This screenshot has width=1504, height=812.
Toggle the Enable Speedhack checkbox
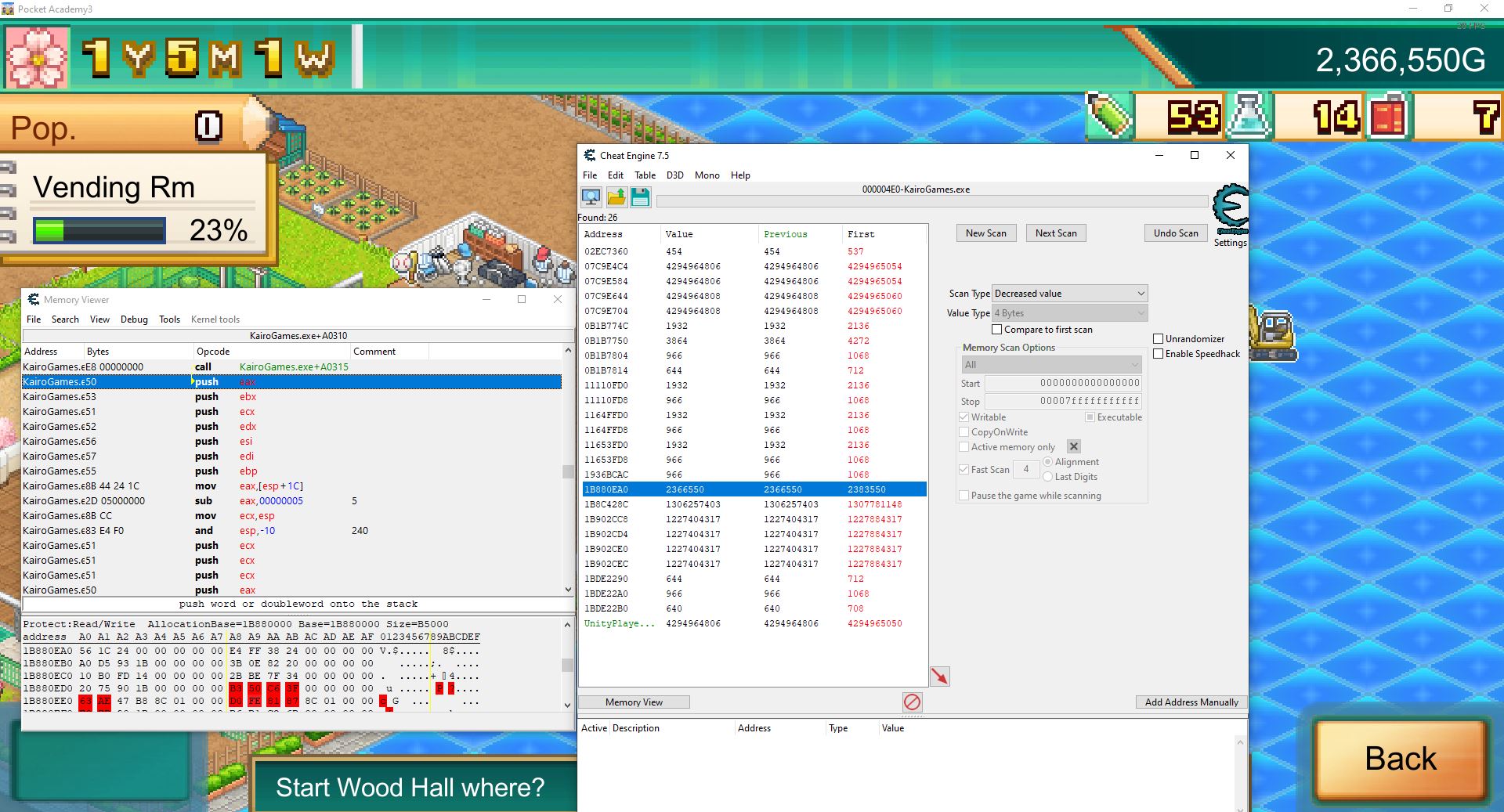[1158, 354]
